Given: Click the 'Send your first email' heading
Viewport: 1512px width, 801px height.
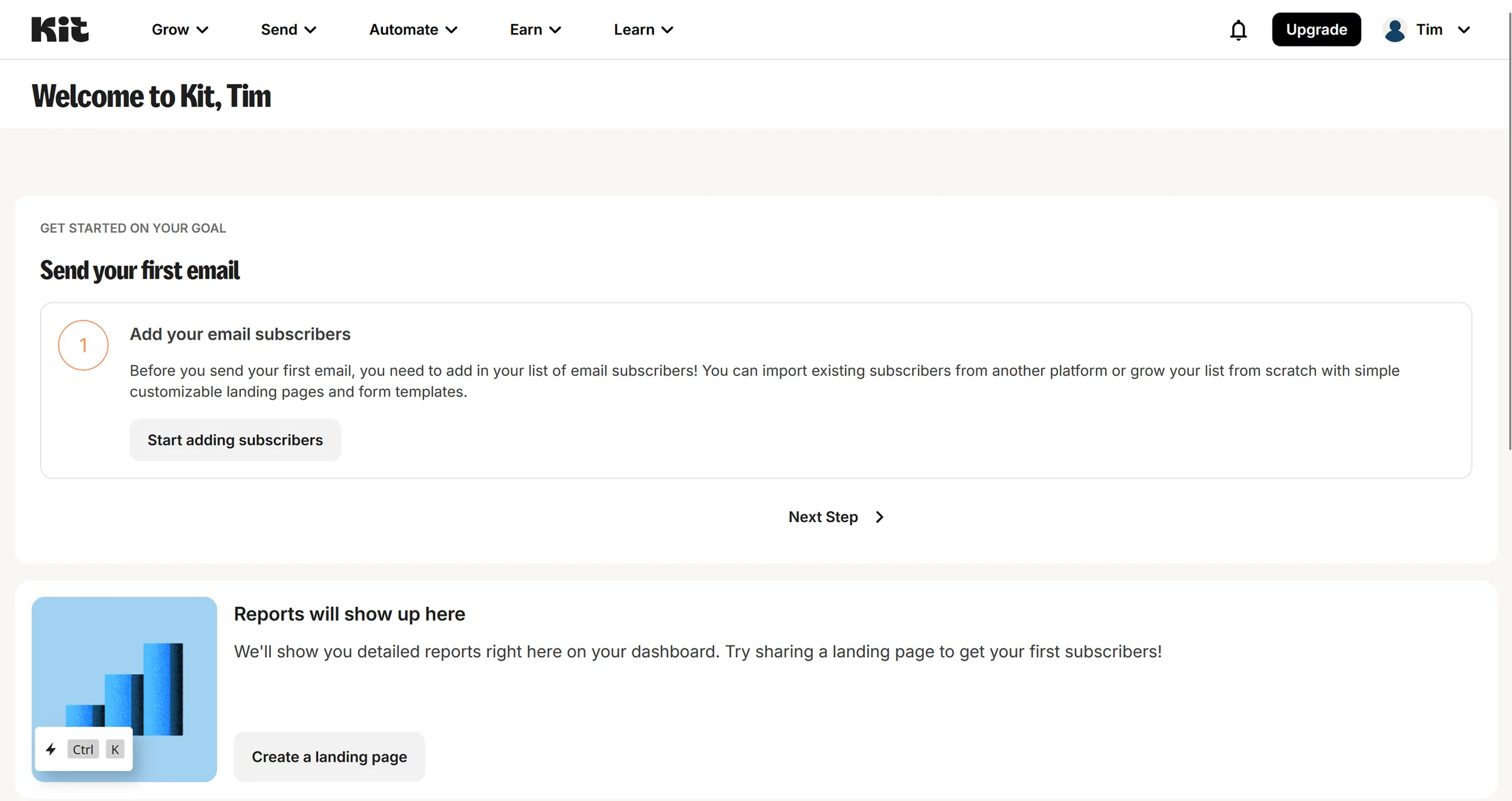Looking at the screenshot, I should [140, 270].
